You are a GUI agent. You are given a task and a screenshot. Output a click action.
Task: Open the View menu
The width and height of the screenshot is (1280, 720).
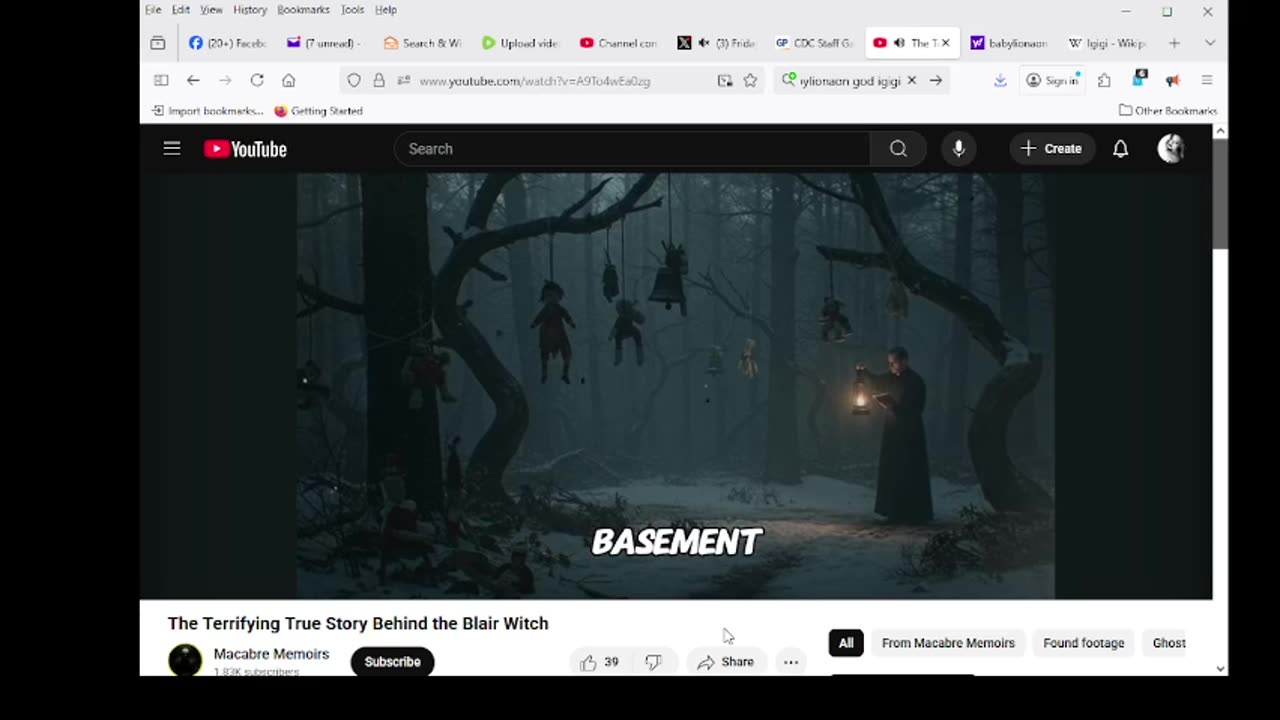tap(211, 10)
